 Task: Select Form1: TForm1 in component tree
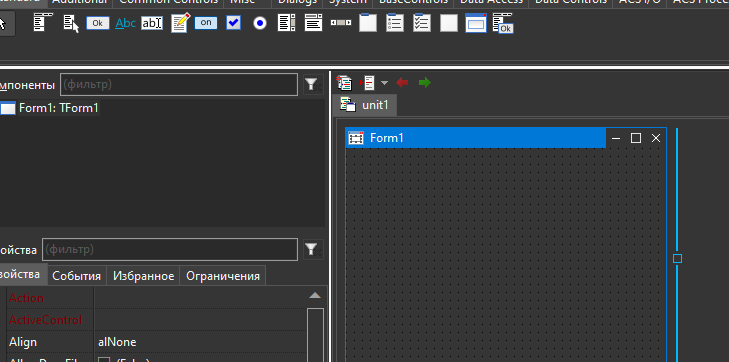[x=59, y=108]
